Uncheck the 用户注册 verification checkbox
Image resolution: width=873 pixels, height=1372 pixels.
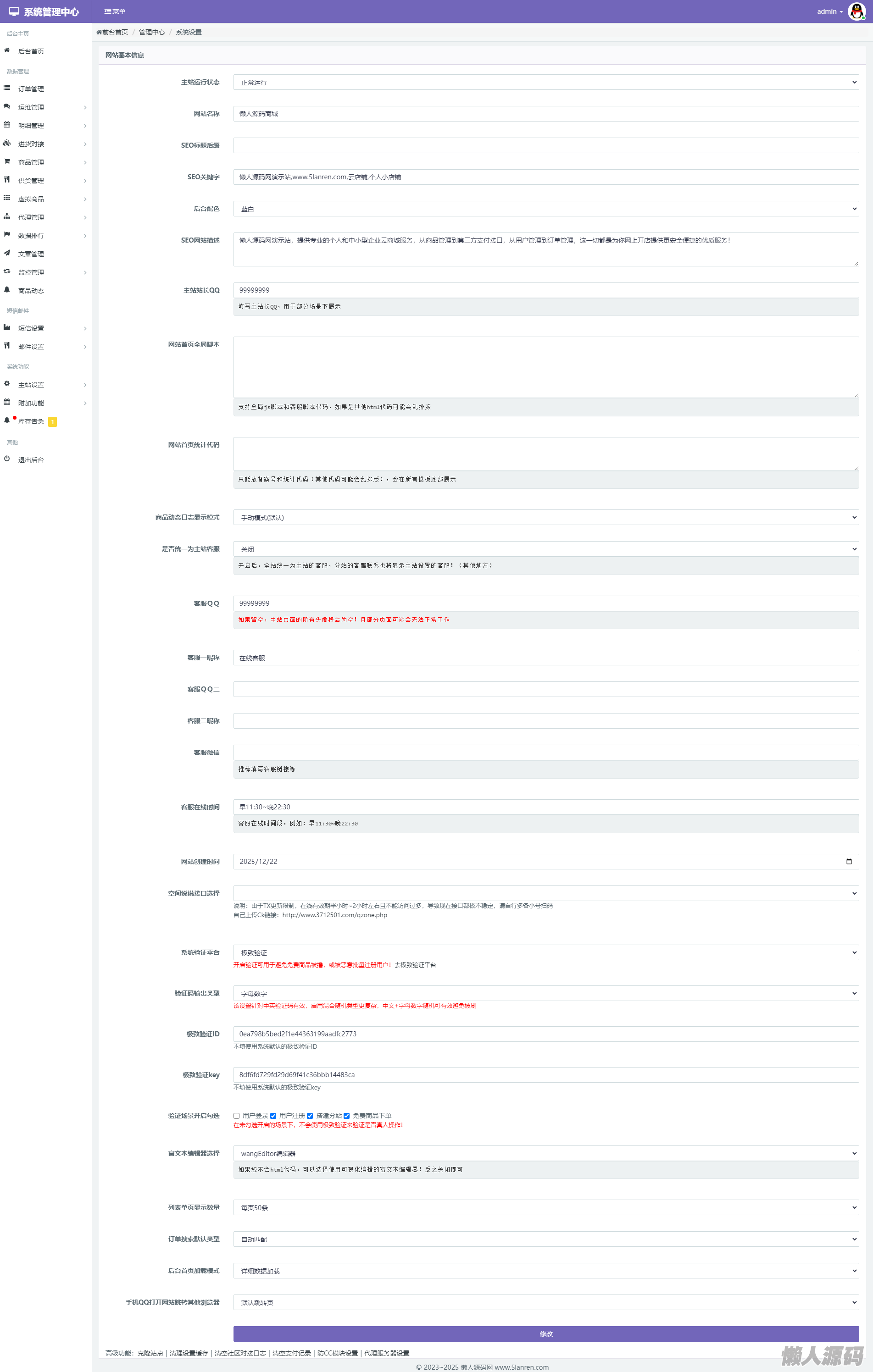click(x=273, y=1116)
